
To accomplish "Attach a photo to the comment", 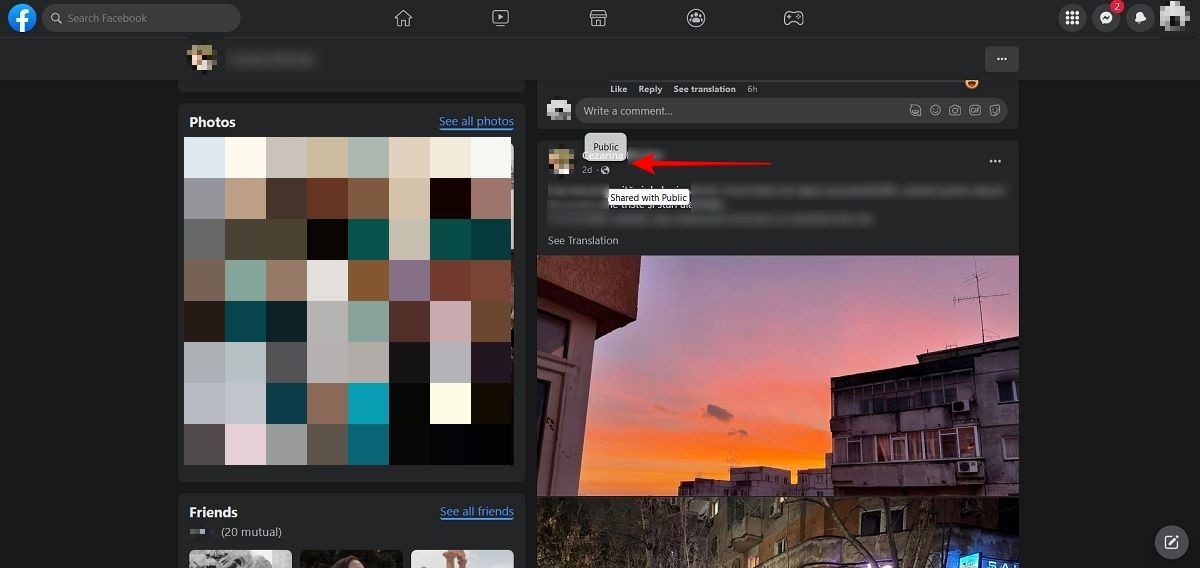I will pyautogui.click(x=955, y=111).
